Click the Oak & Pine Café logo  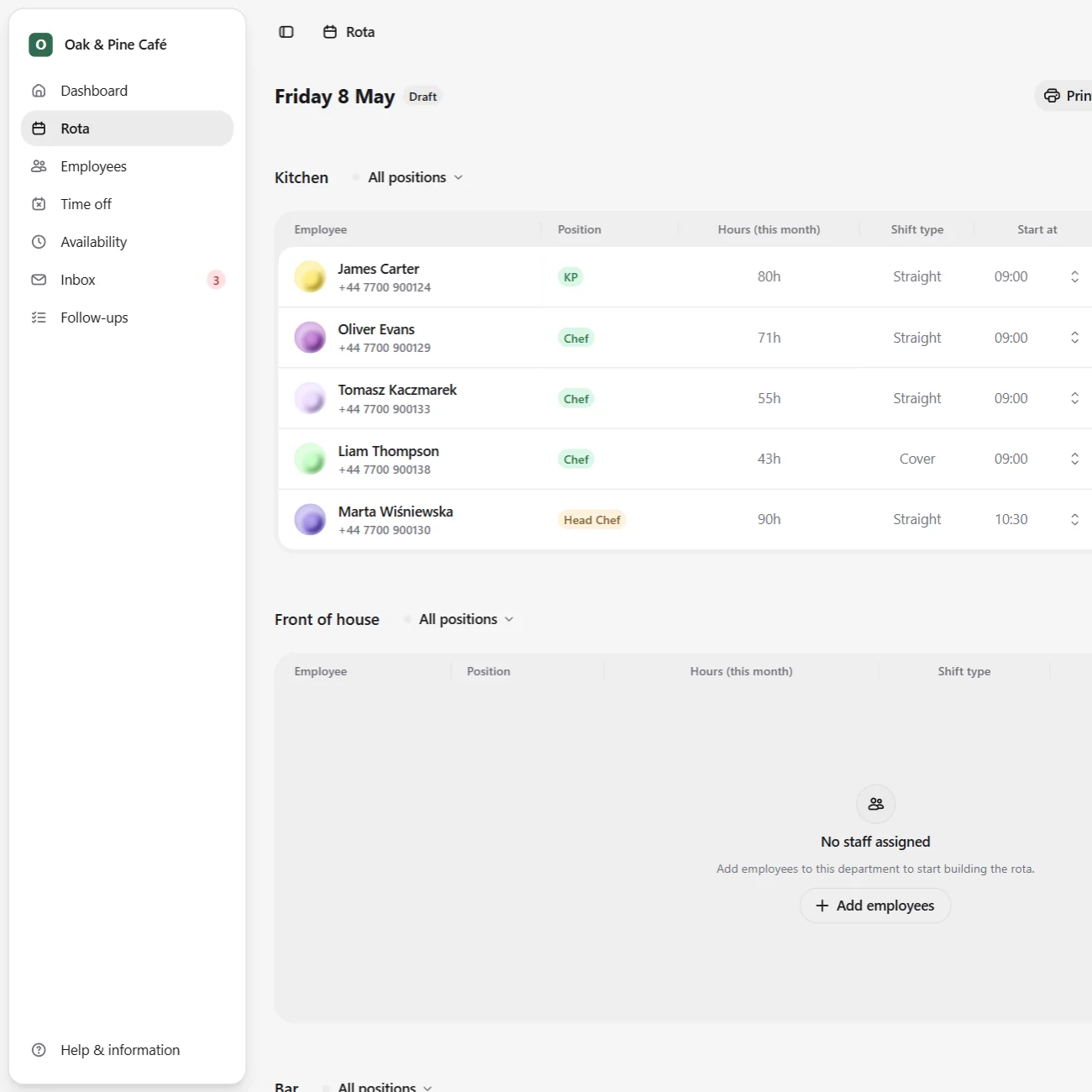pos(40,45)
